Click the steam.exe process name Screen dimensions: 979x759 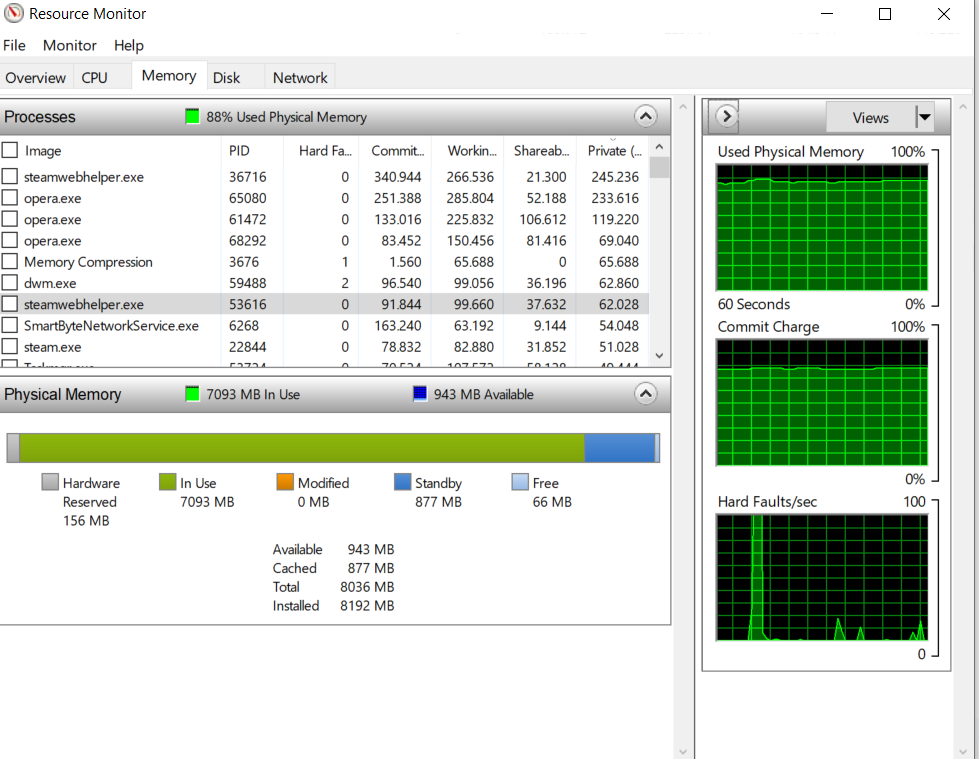[x=52, y=347]
